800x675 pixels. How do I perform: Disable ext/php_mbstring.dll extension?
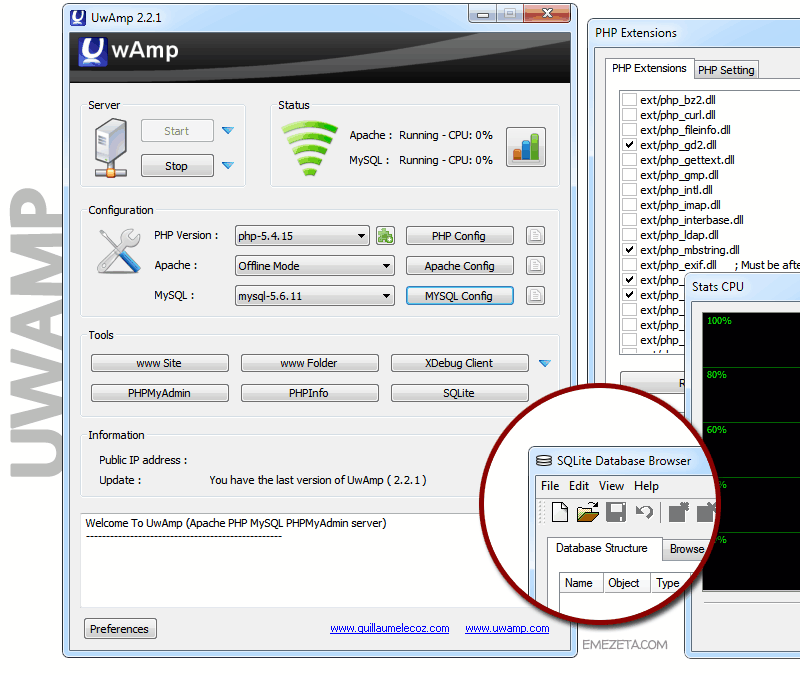coord(630,249)
